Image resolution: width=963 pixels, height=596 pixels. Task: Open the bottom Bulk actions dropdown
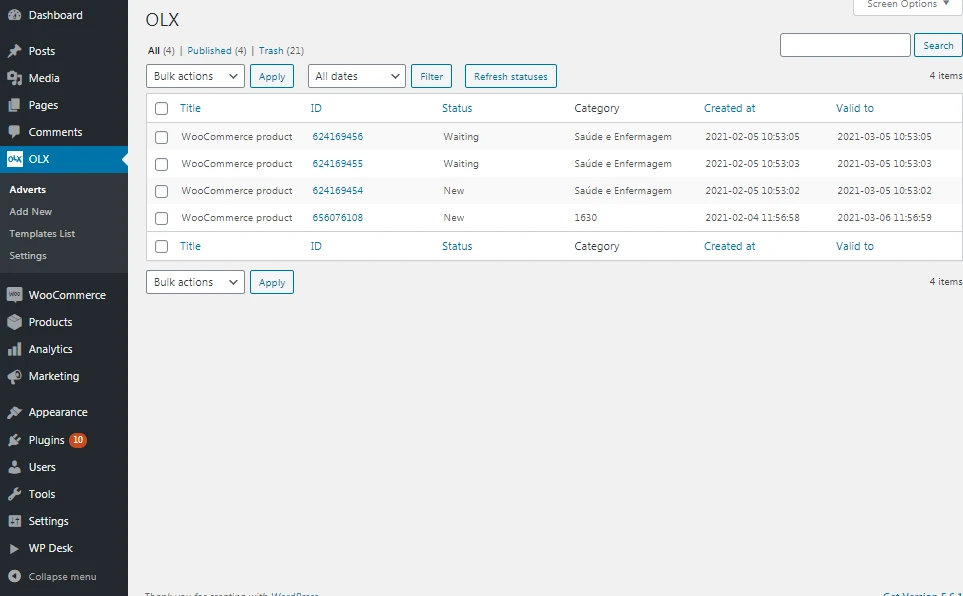195,282
